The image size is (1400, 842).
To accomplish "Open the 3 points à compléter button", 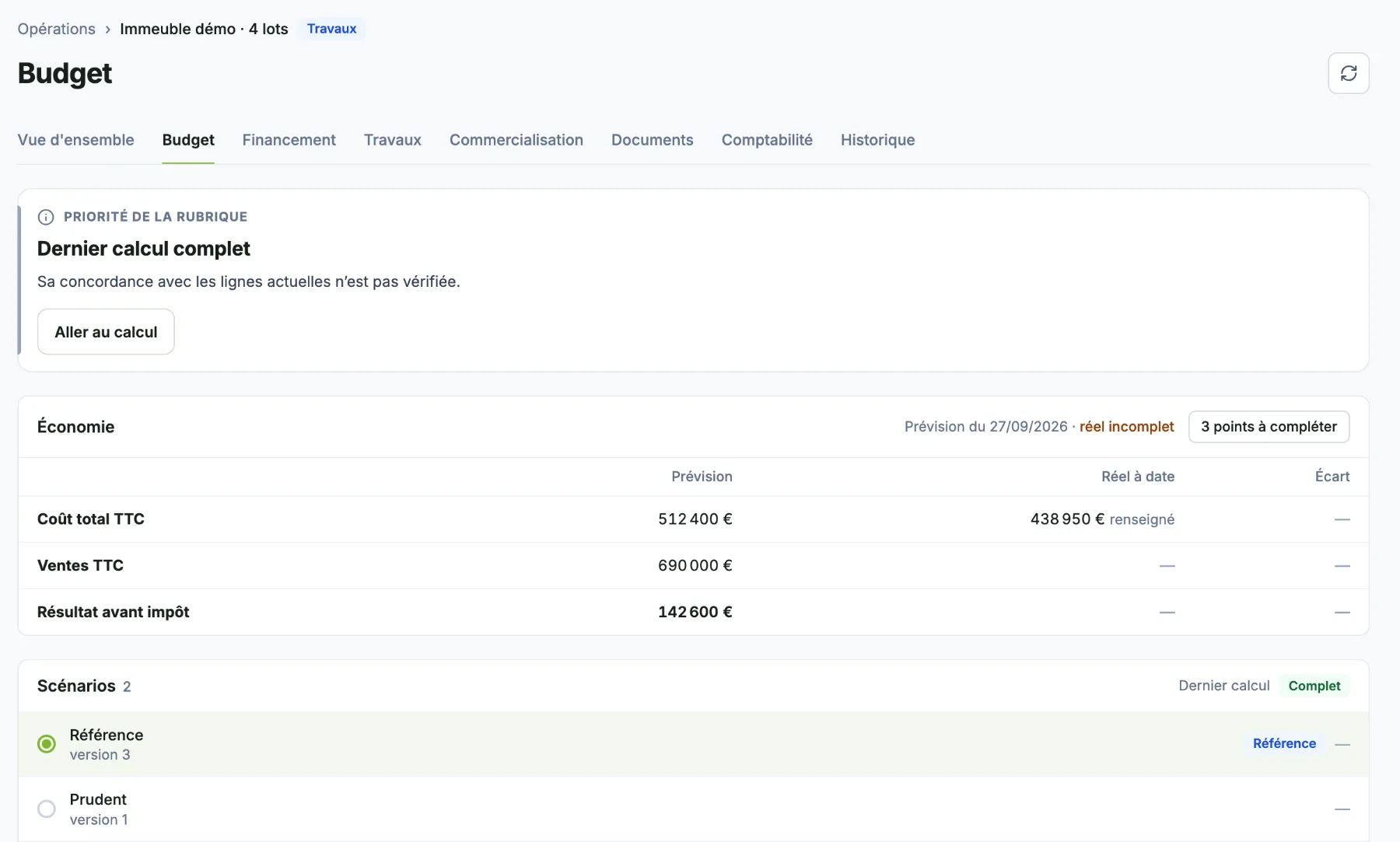I will 1269,427.
